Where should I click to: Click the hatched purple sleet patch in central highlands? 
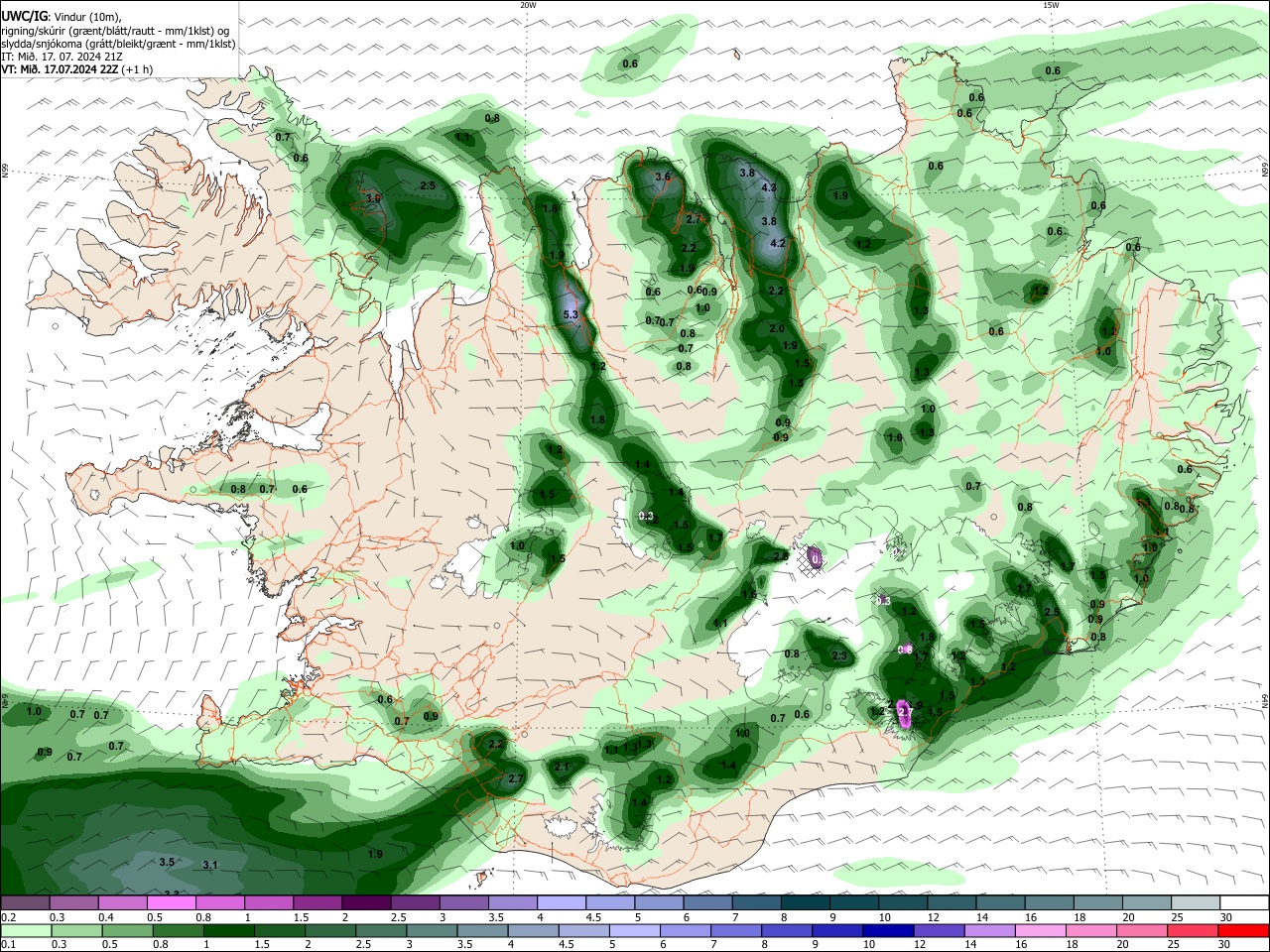click(x=815, y=559)
